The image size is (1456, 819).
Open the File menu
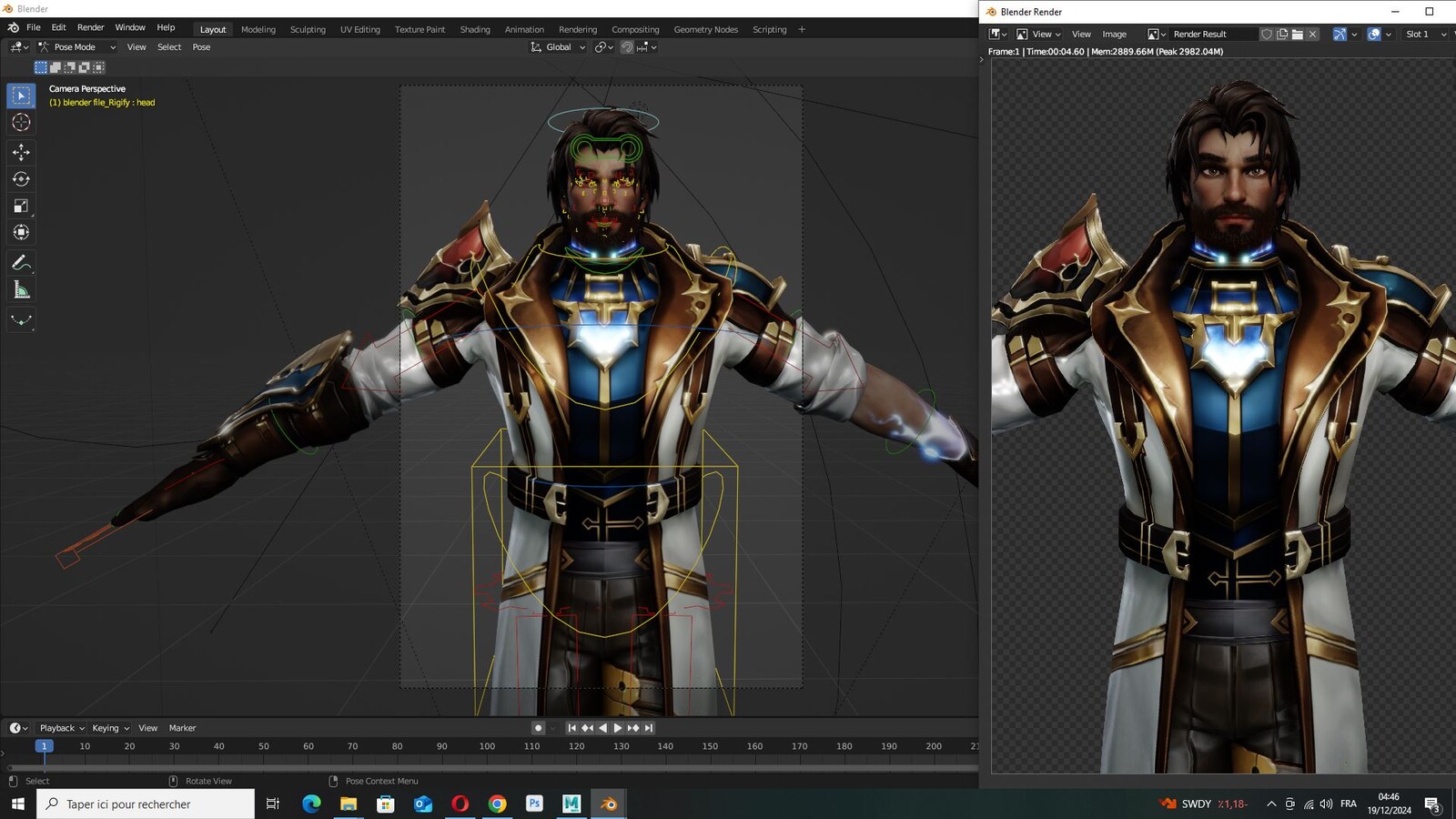(34, 28)
